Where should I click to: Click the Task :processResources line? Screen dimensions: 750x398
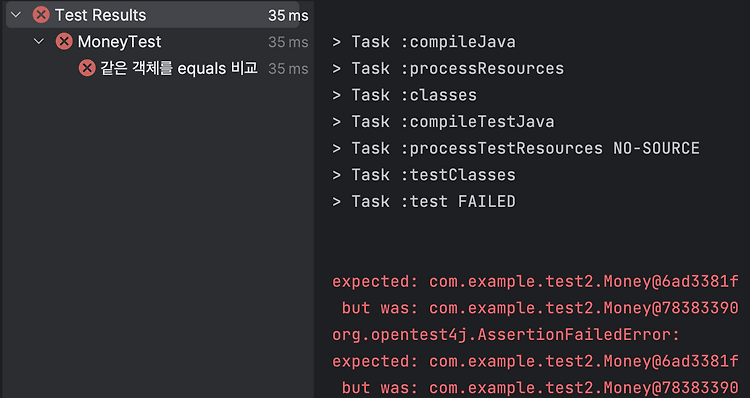coord(448,68)
